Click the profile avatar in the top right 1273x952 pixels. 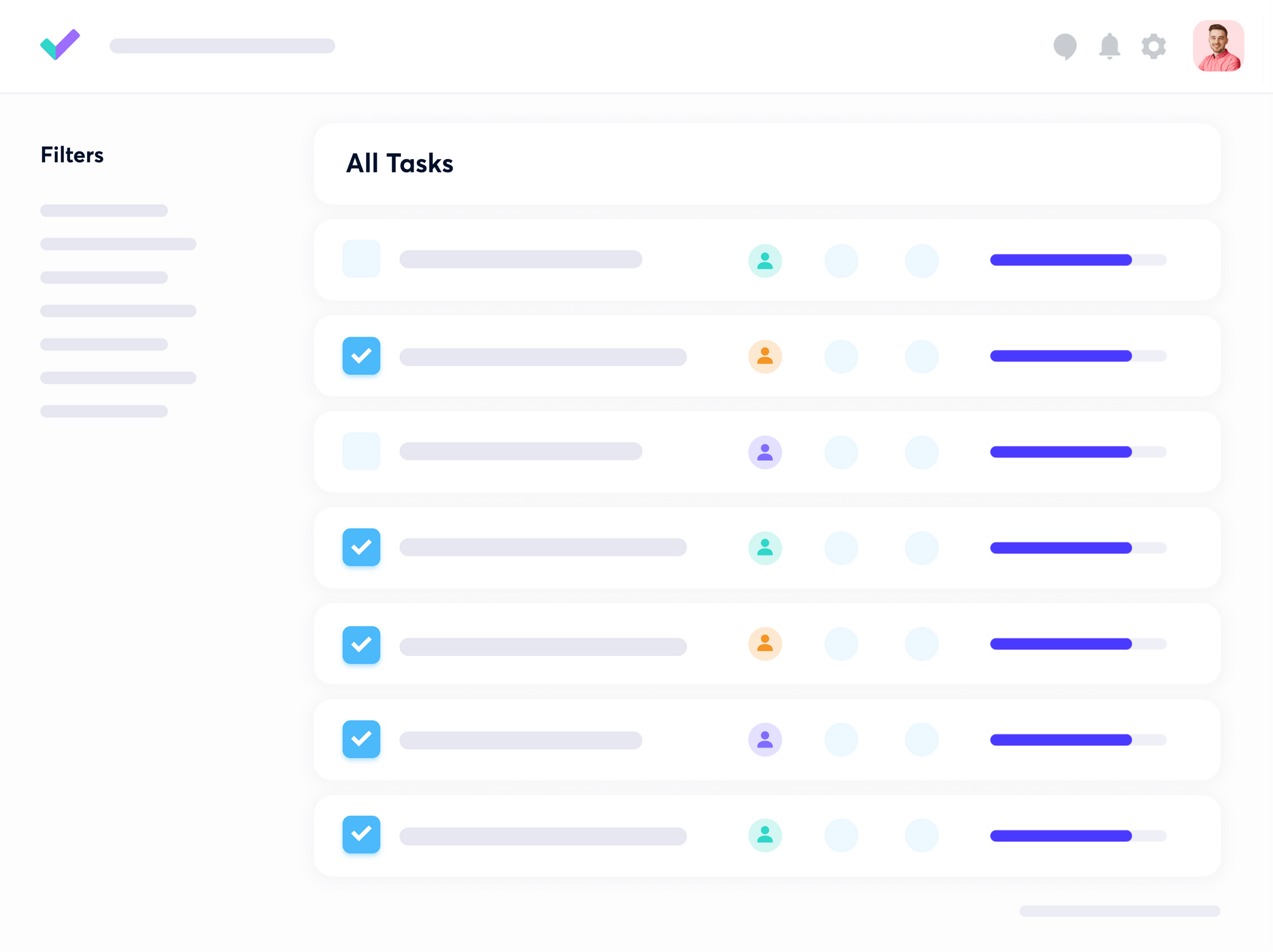click(1218, 46)
